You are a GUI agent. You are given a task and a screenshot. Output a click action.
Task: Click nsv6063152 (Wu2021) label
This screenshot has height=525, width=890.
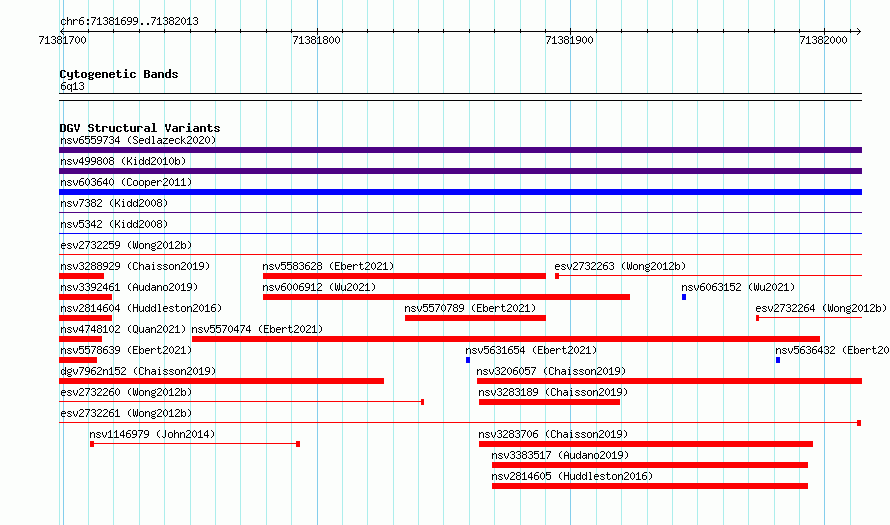pyautogui.click(x=738, y=287)
